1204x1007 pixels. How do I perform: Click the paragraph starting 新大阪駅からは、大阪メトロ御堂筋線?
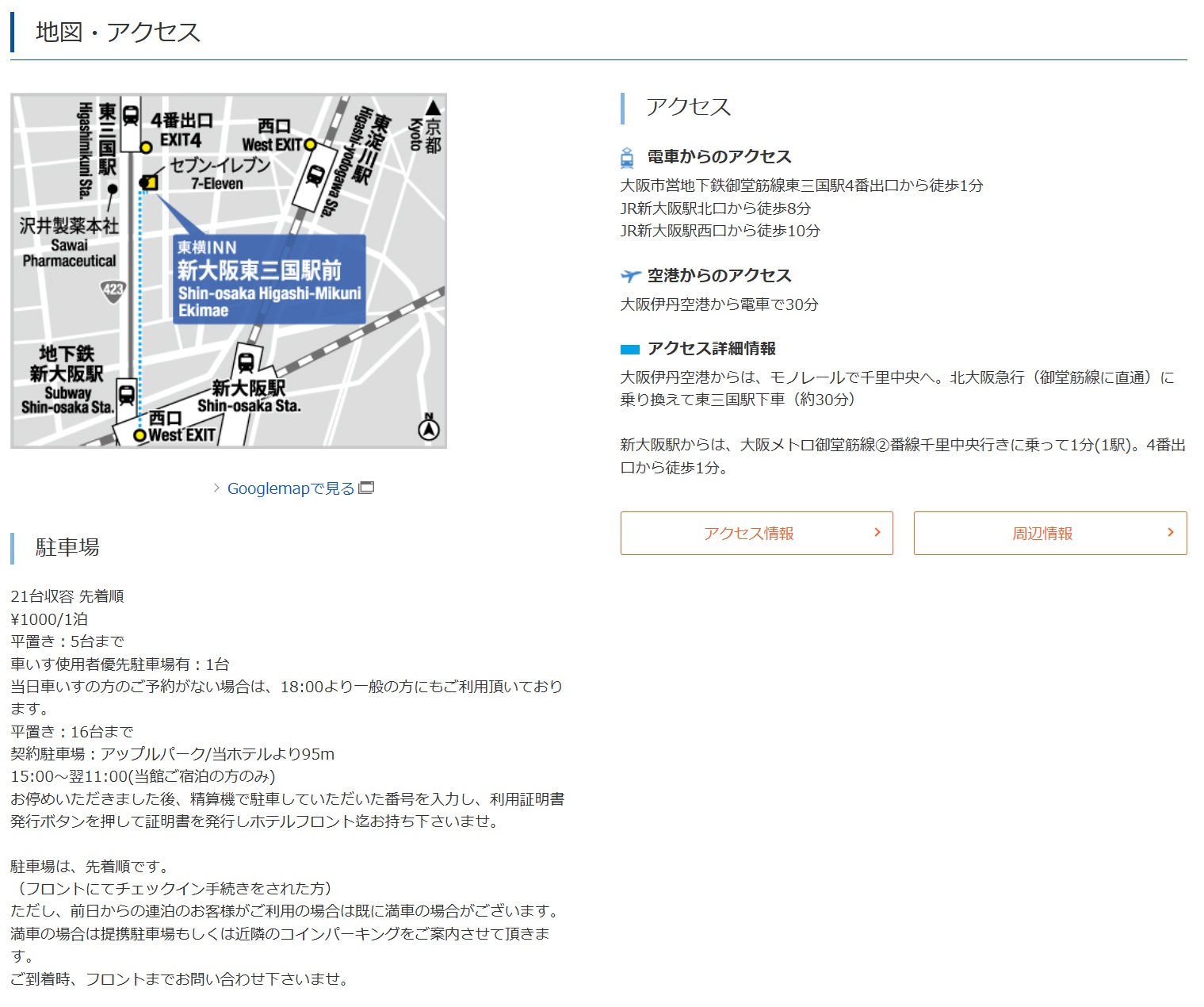[x=903, y=456]
